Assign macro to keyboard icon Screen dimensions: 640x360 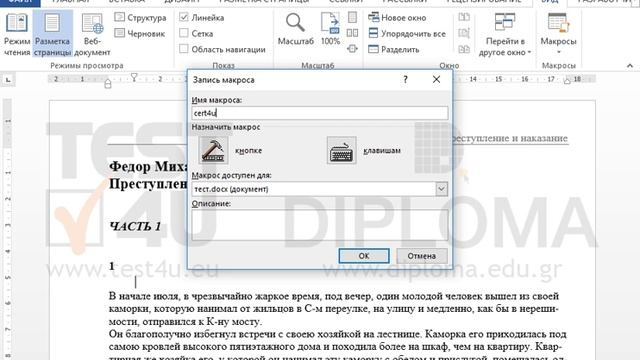pos(341,150)
